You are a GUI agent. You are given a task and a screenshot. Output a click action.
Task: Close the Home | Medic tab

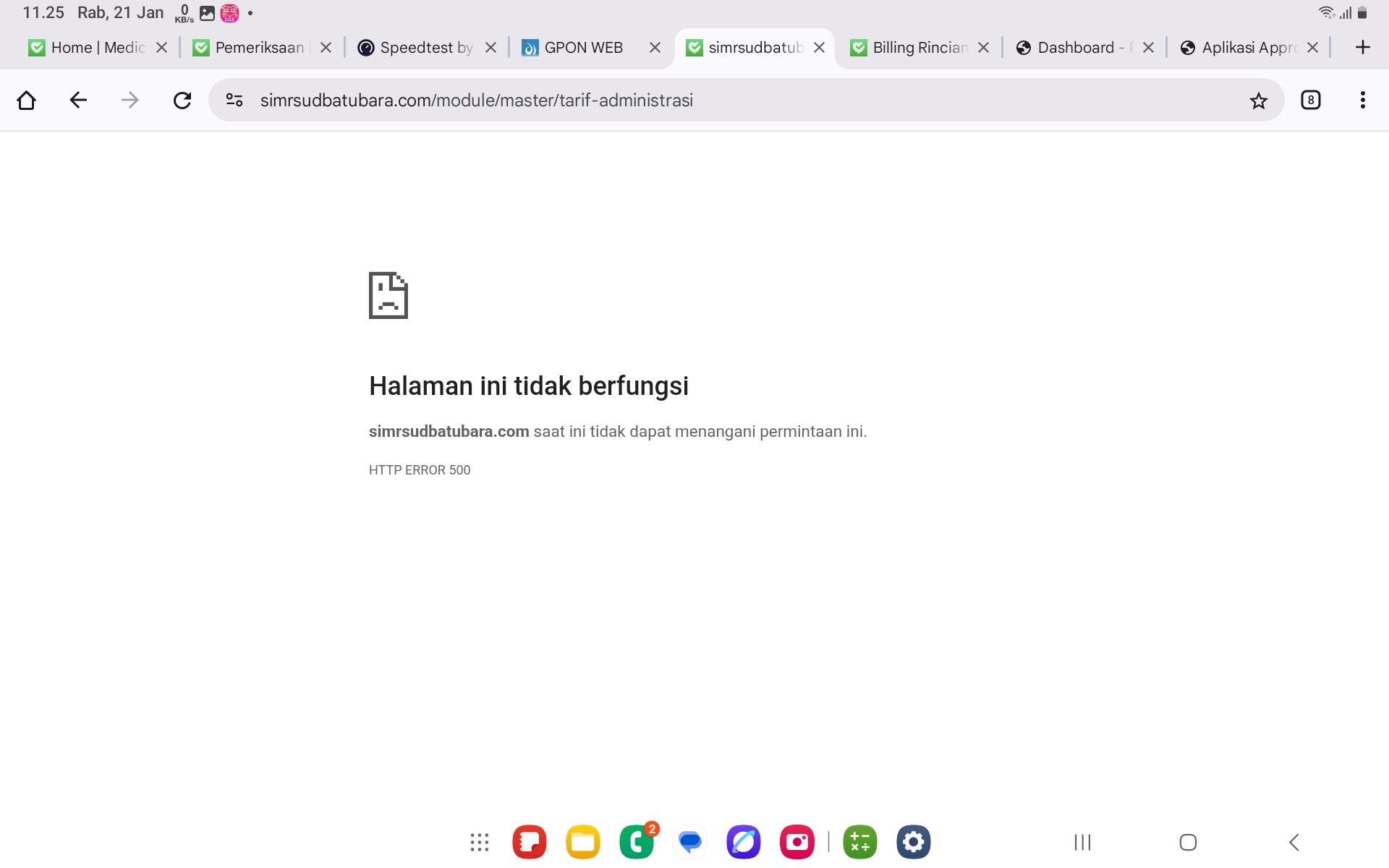coord(162,48)
